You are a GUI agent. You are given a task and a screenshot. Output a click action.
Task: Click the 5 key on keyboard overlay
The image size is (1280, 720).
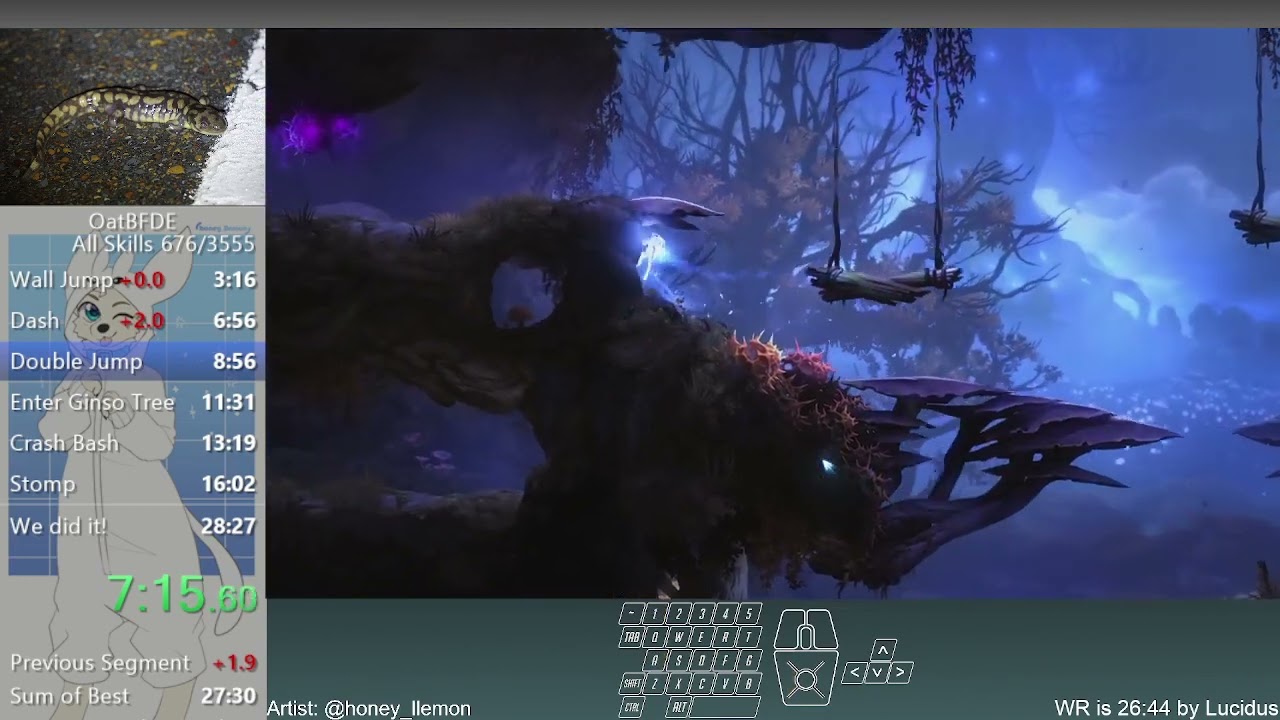pos(749,613)
